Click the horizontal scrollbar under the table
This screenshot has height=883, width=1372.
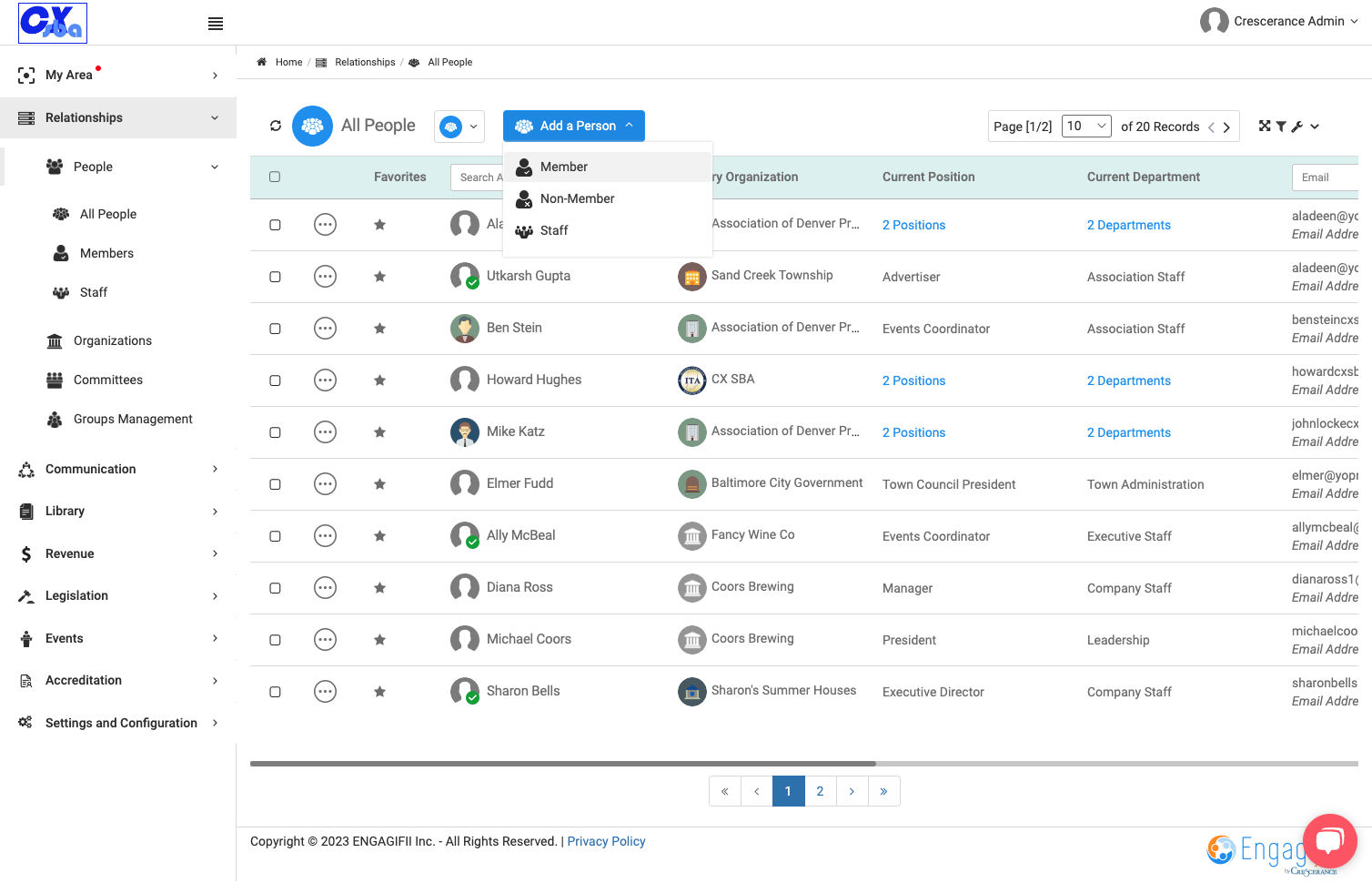click(x=563, y=764)
